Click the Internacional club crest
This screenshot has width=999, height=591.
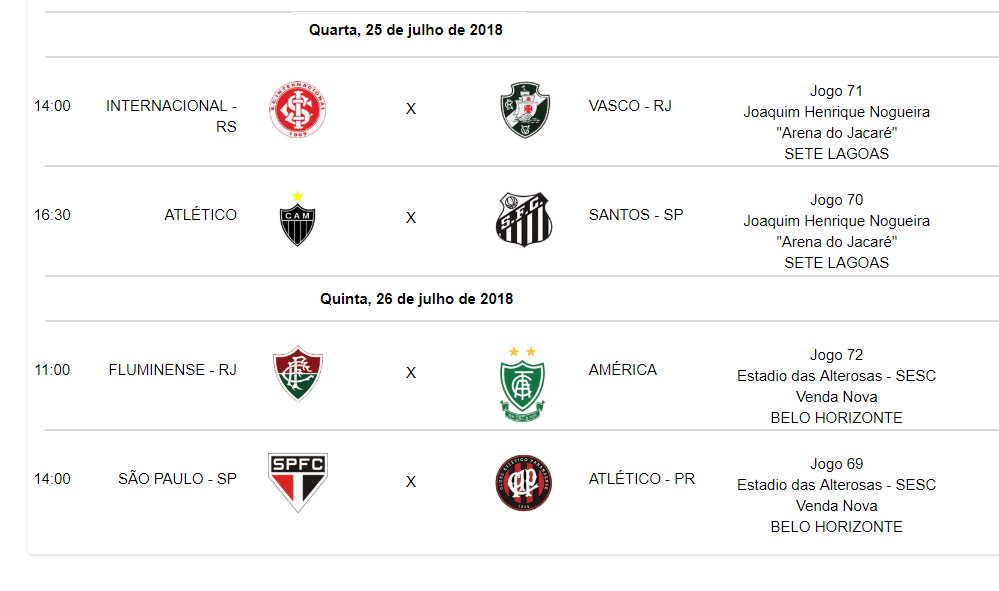coord(298,110)
